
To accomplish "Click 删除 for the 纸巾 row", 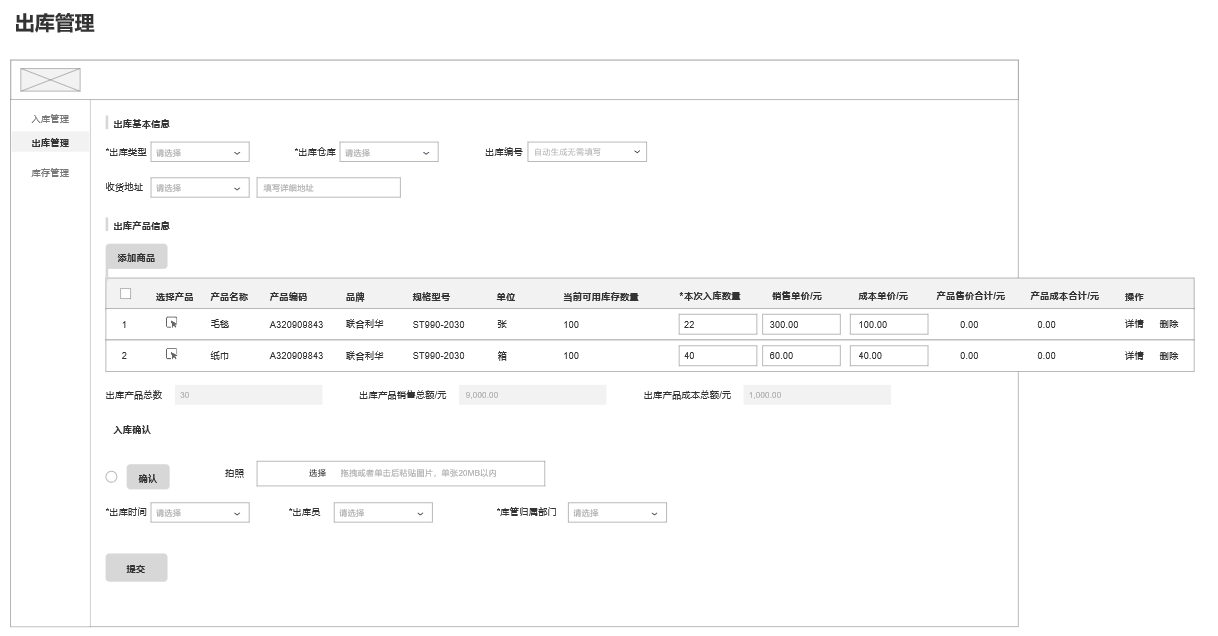I will click(1168, 355).
